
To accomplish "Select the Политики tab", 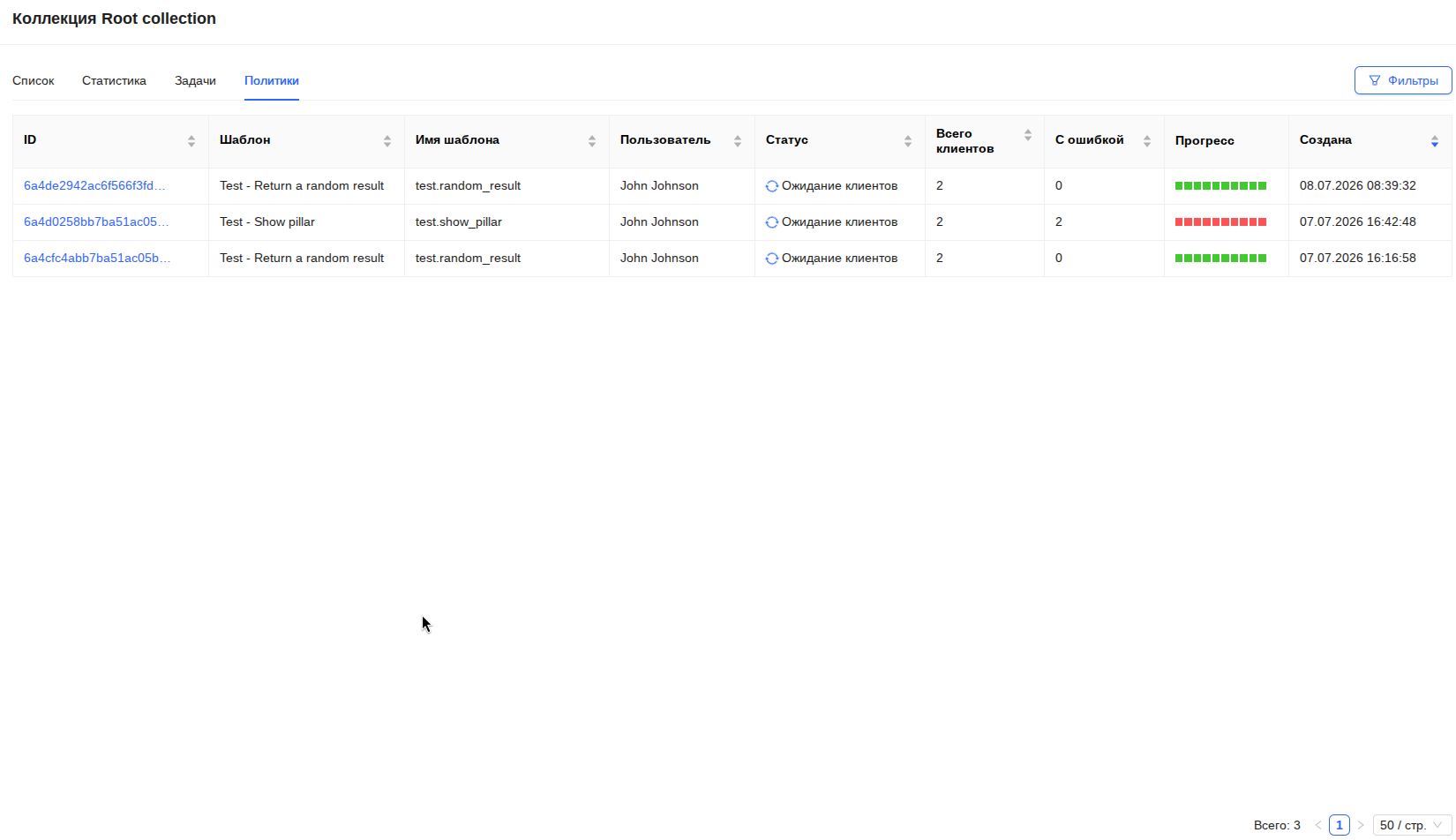I will tap(272, 80).
